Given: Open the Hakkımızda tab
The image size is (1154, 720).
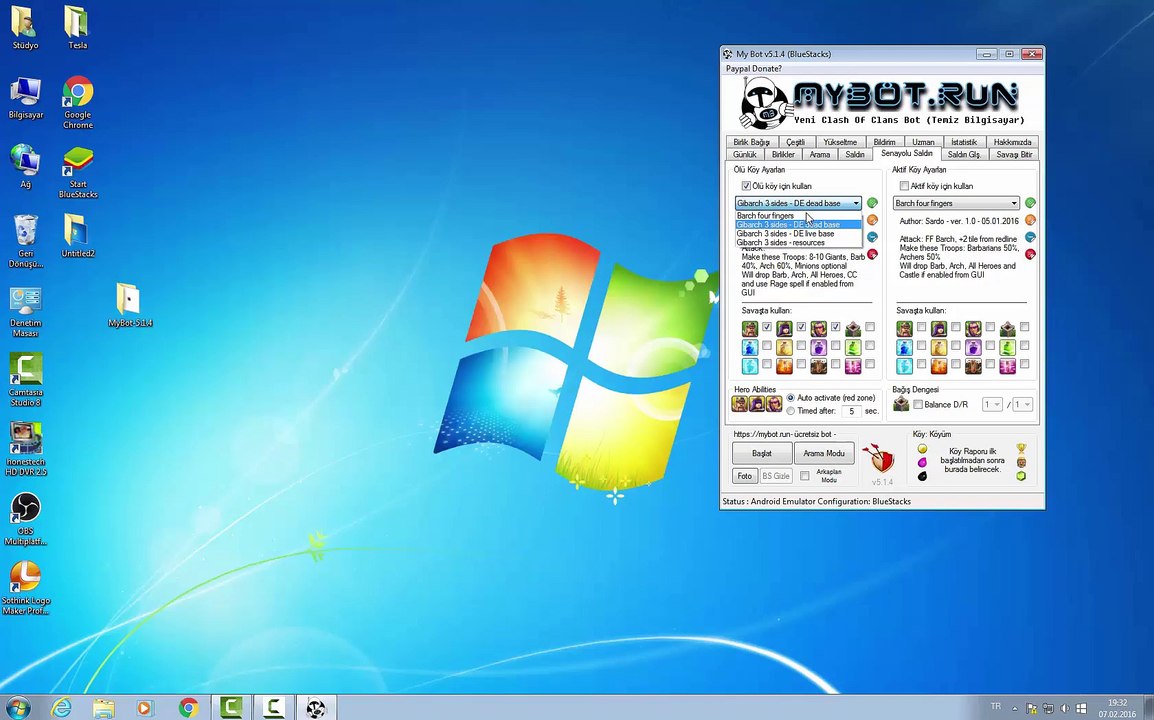Looking at the screenshot, I should click(x=1013, y=142).
